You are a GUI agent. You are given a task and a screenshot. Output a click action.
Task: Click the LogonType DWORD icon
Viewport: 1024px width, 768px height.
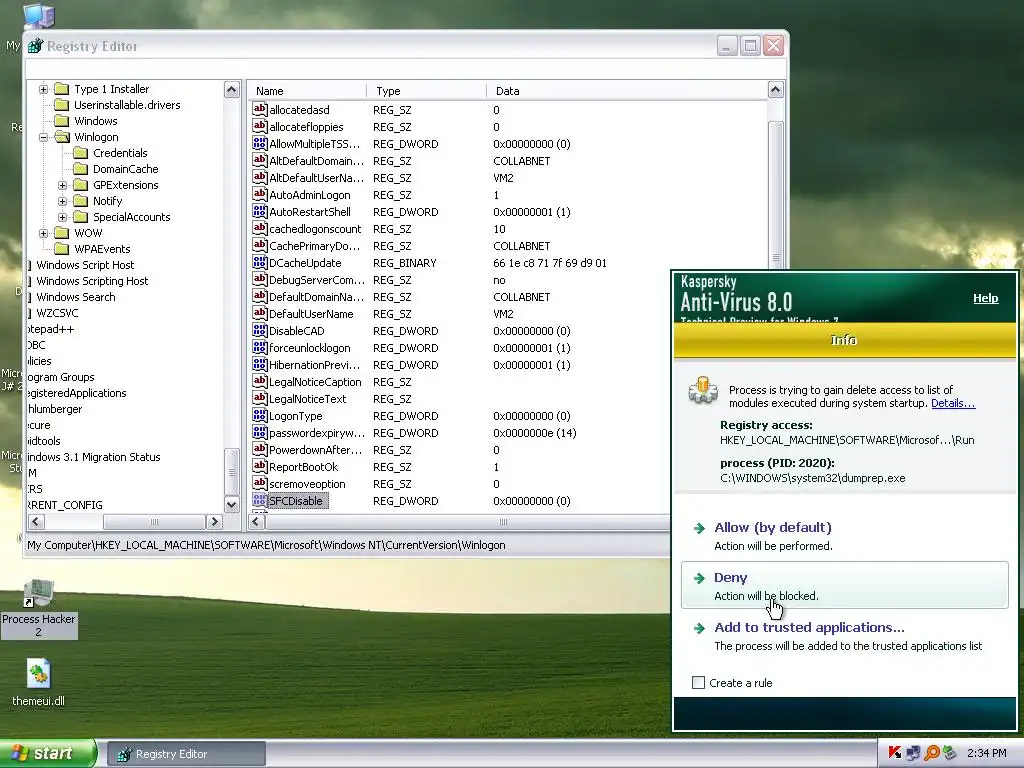(x=259, y=415)
